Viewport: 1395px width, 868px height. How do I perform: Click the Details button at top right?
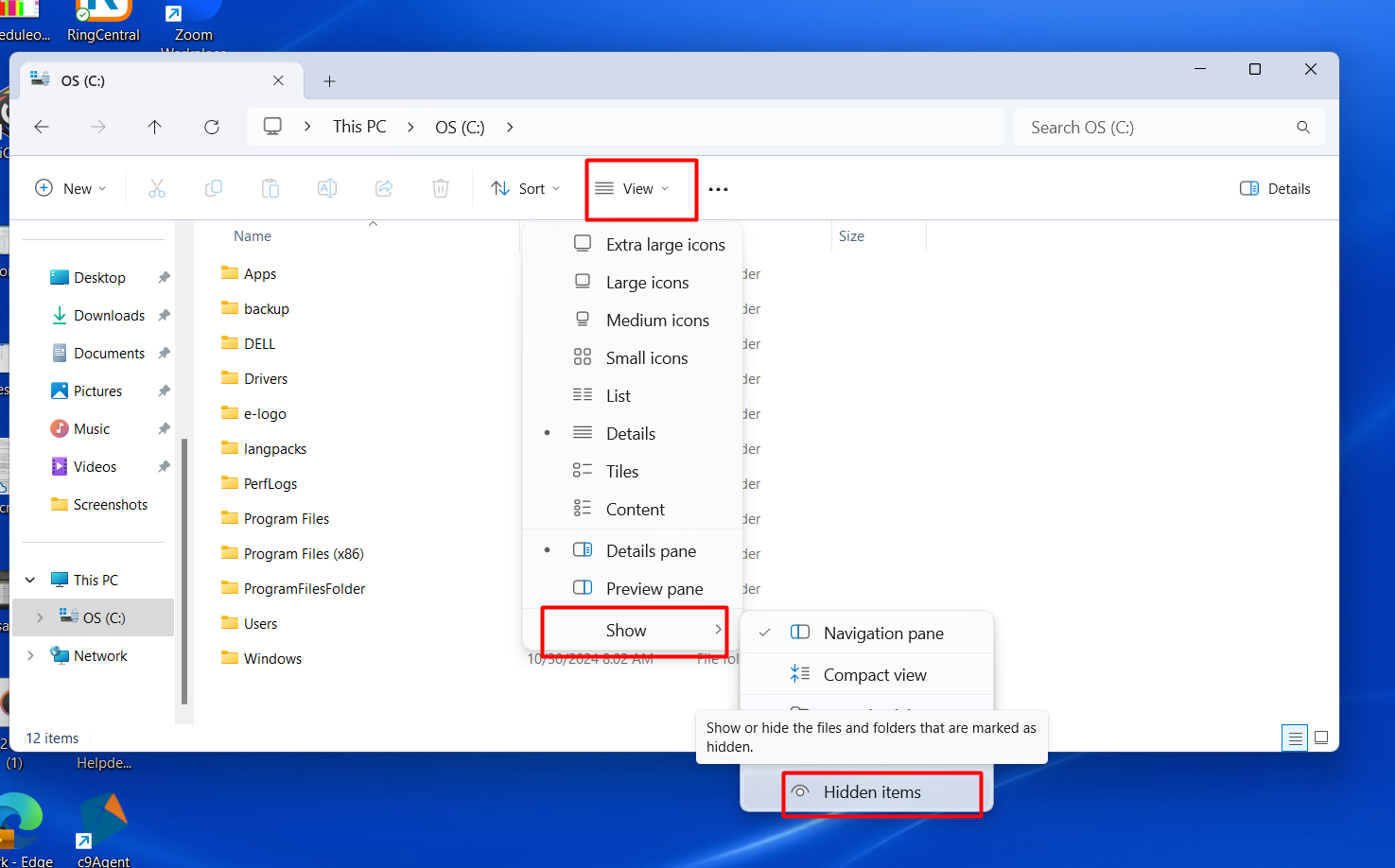1275,188
